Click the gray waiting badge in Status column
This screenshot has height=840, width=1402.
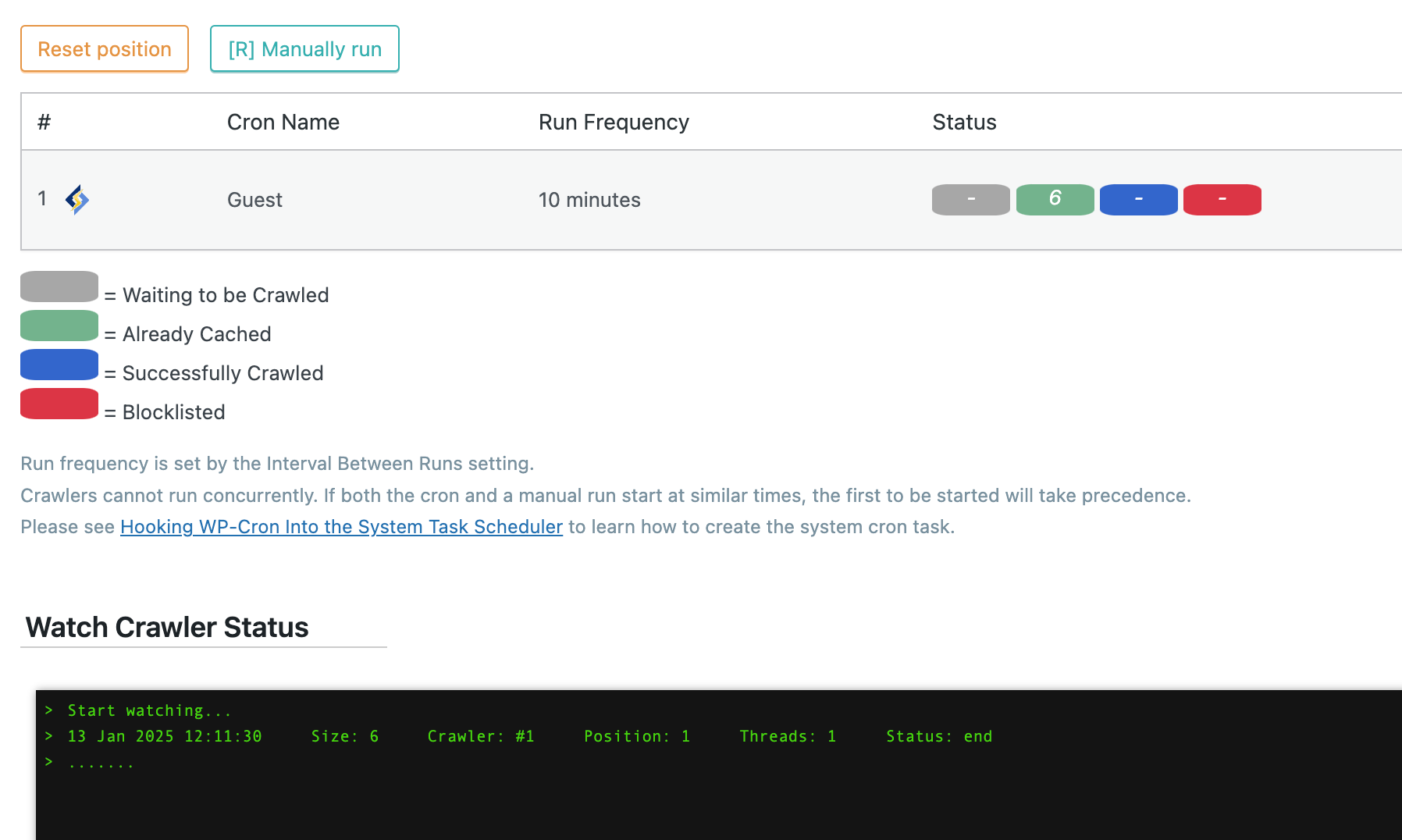point(970,200)
